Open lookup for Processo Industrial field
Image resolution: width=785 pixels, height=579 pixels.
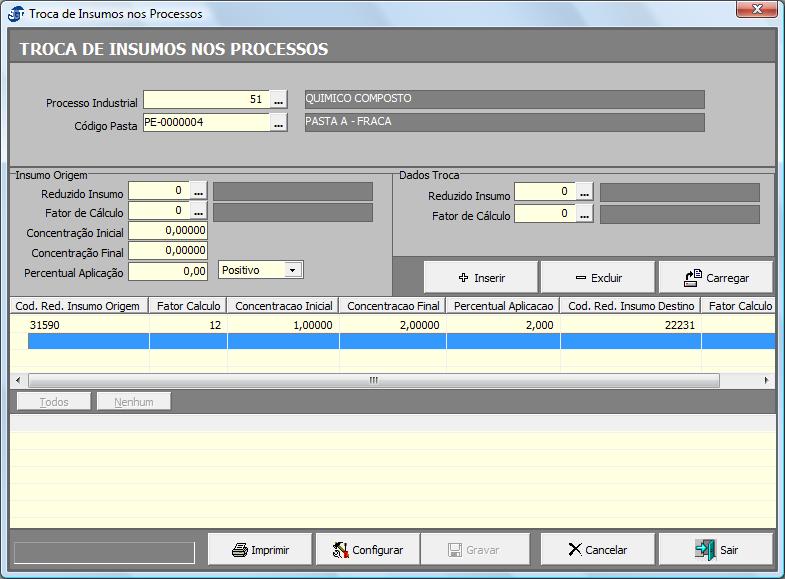[279, 100]
